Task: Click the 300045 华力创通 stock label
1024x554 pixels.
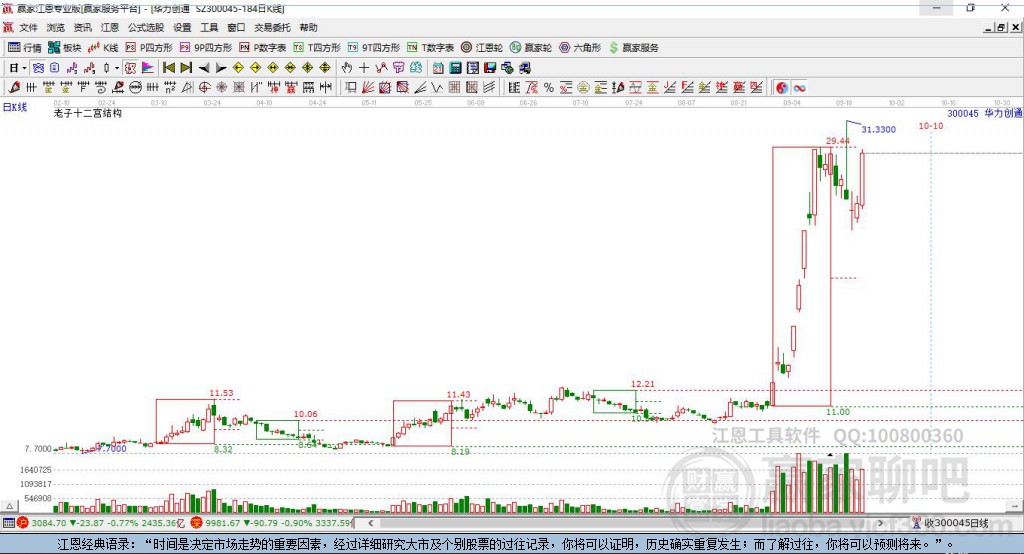Action: tap(984, 113)
